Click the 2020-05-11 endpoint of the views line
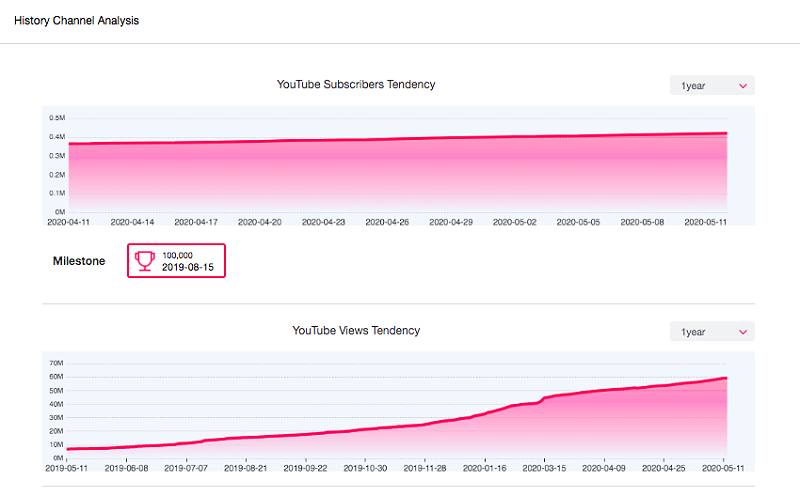800x496 pixels. (x=725, y=378)
